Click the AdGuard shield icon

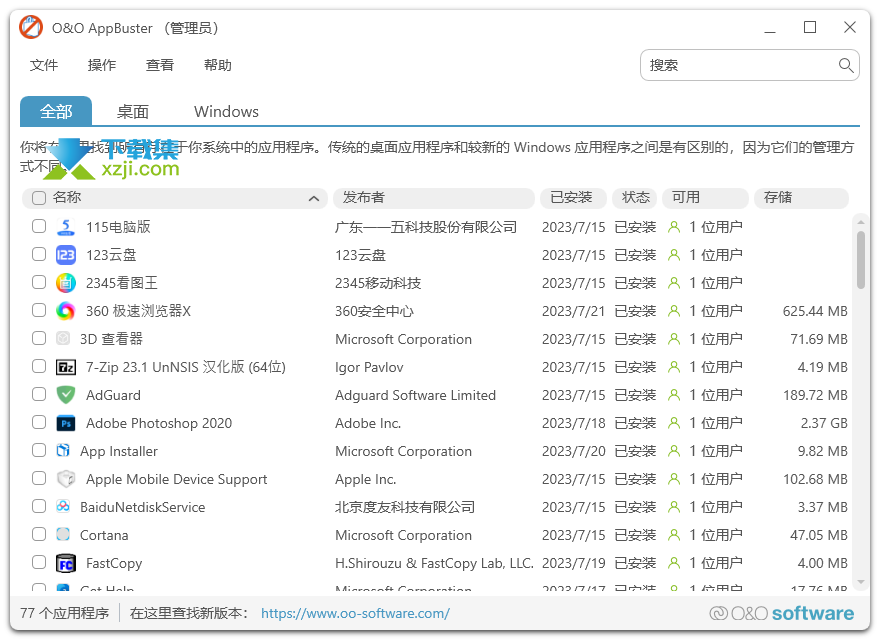pyautogui.click(x=66, y=395)
